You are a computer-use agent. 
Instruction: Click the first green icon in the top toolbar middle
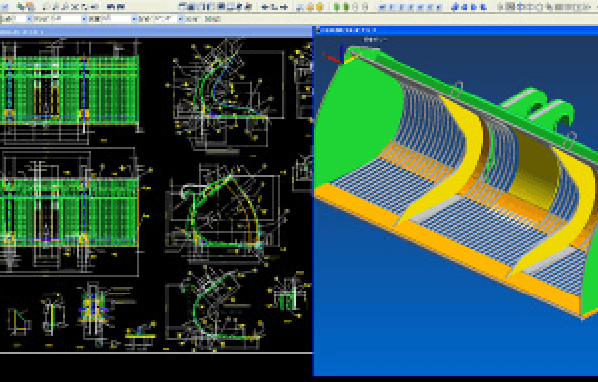coord(337,6)
